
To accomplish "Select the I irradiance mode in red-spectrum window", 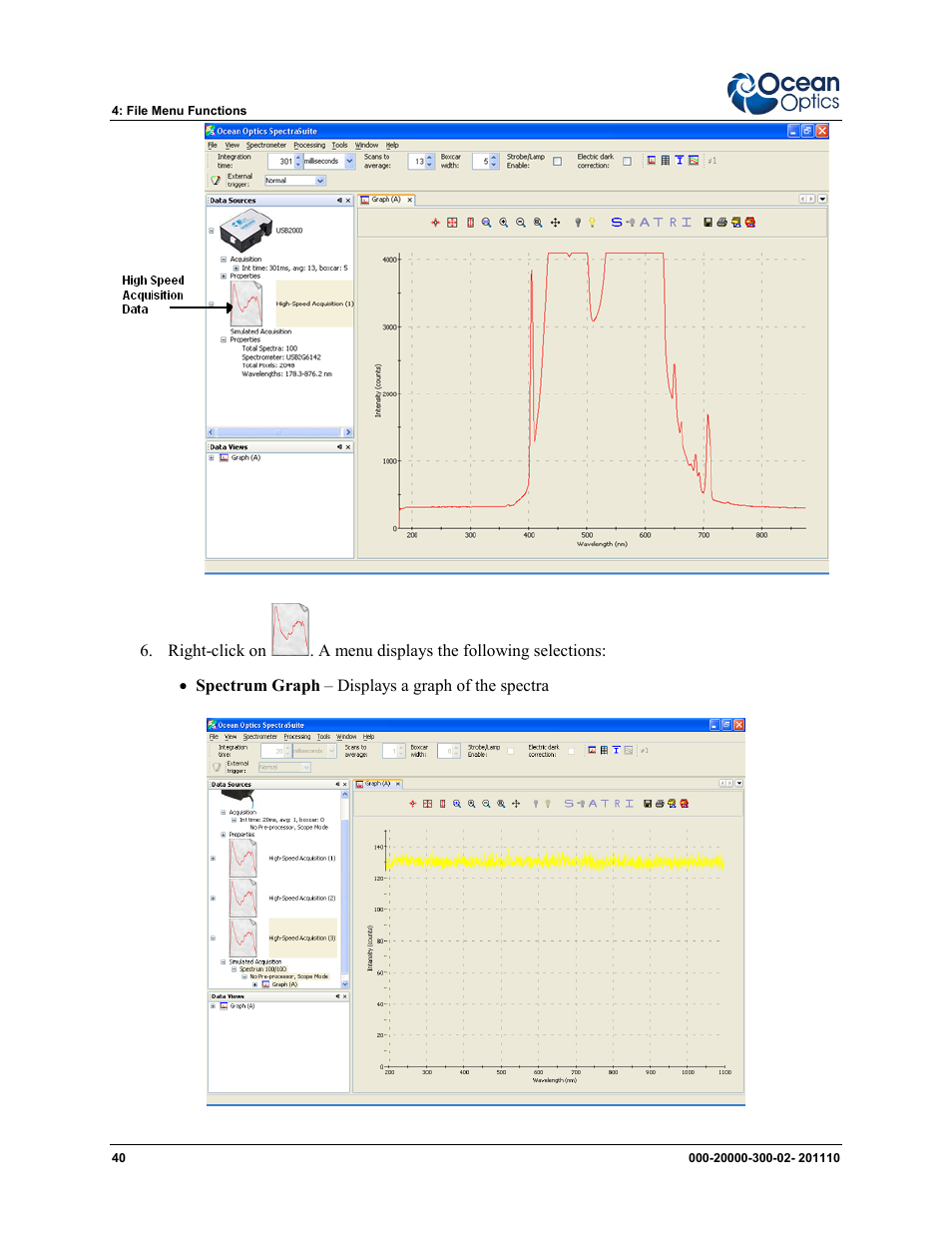I will [x=687, y=223].
